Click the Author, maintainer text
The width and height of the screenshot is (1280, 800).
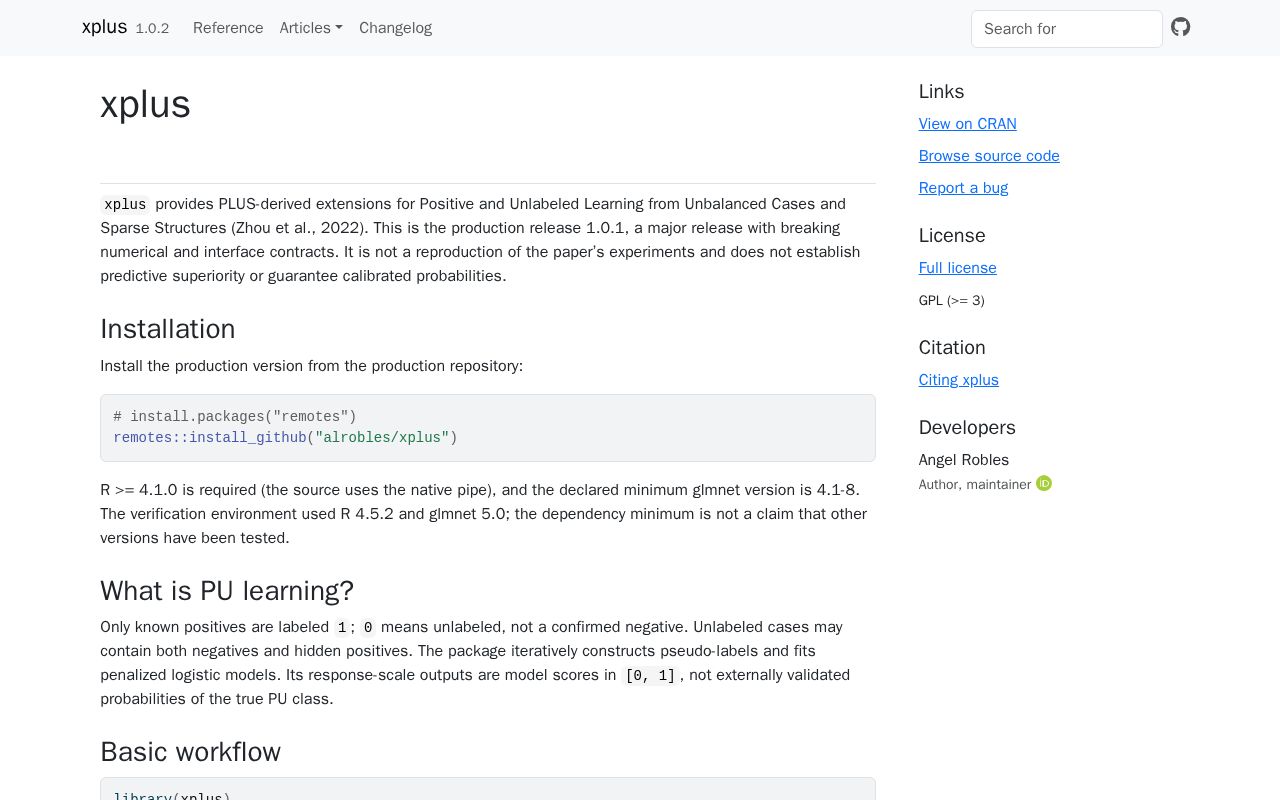(975, 484)
